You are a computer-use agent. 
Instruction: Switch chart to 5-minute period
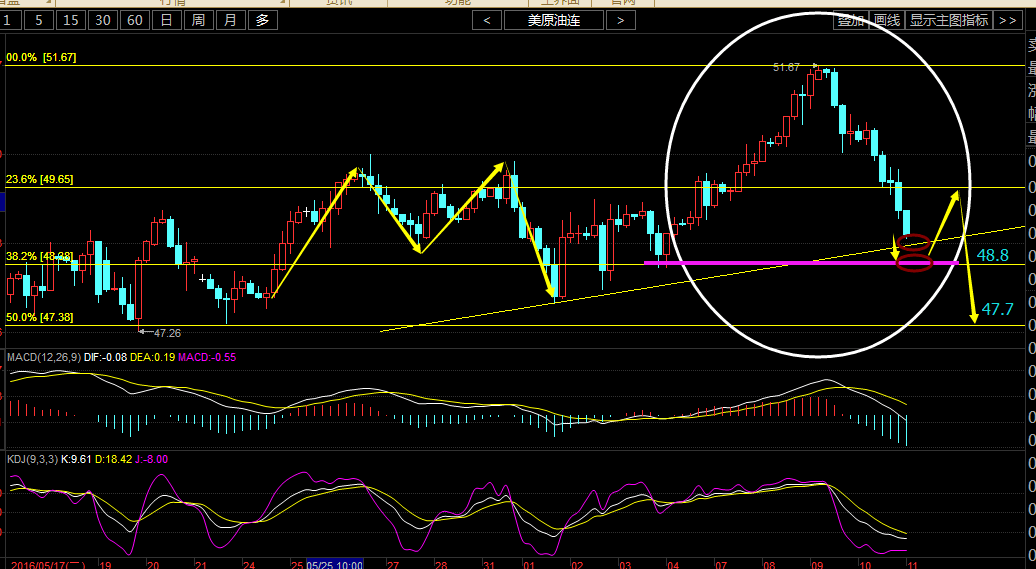click(x=38, y=20)
